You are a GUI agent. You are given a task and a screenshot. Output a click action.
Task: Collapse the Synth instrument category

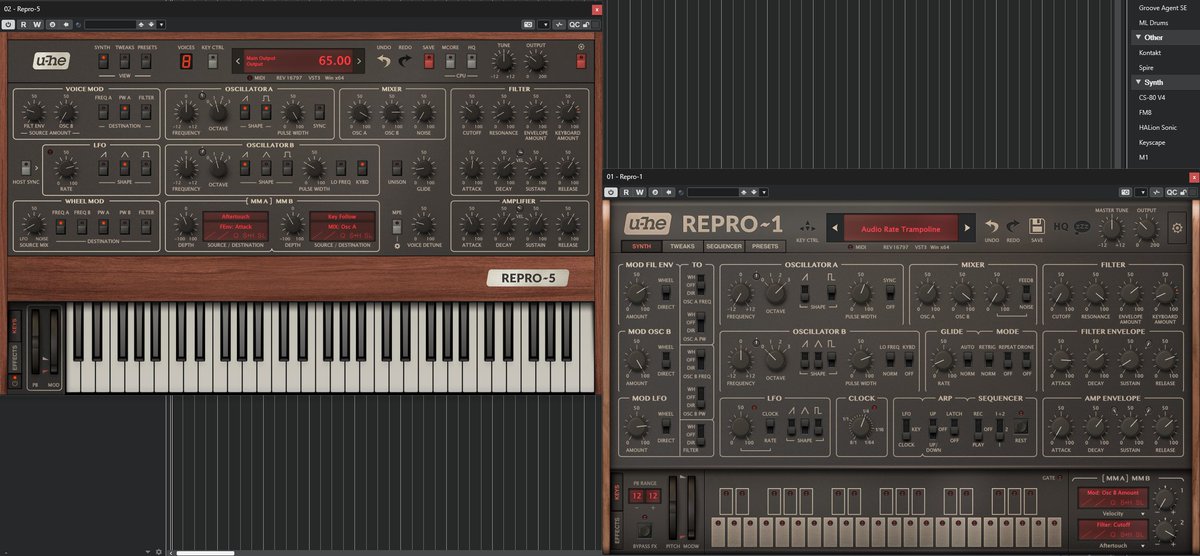(x=1139, y=82)
